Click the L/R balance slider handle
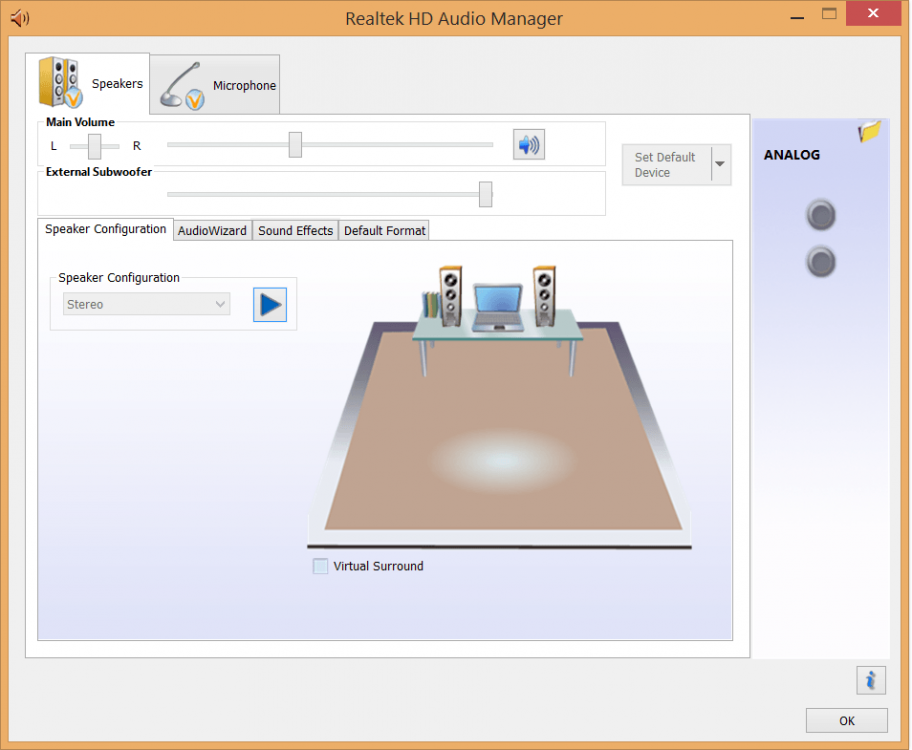 [x=94, y=146]
